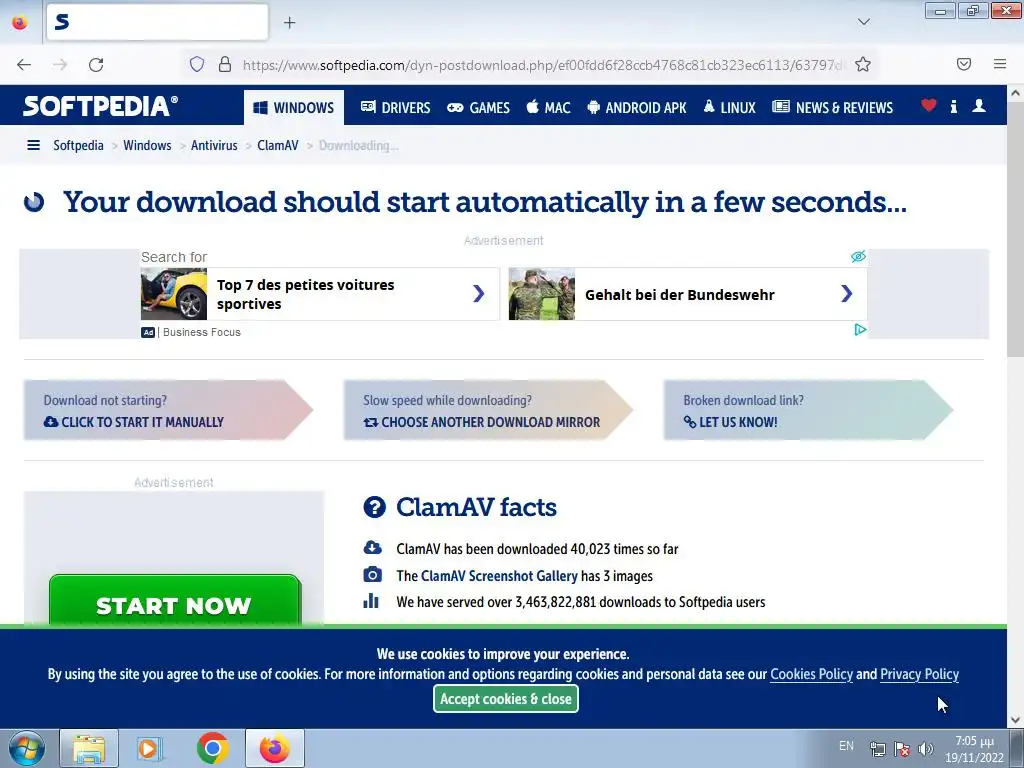1024x768 pixels.
Task: Click the scrollbar up arrow
Action: (1015, 93)
